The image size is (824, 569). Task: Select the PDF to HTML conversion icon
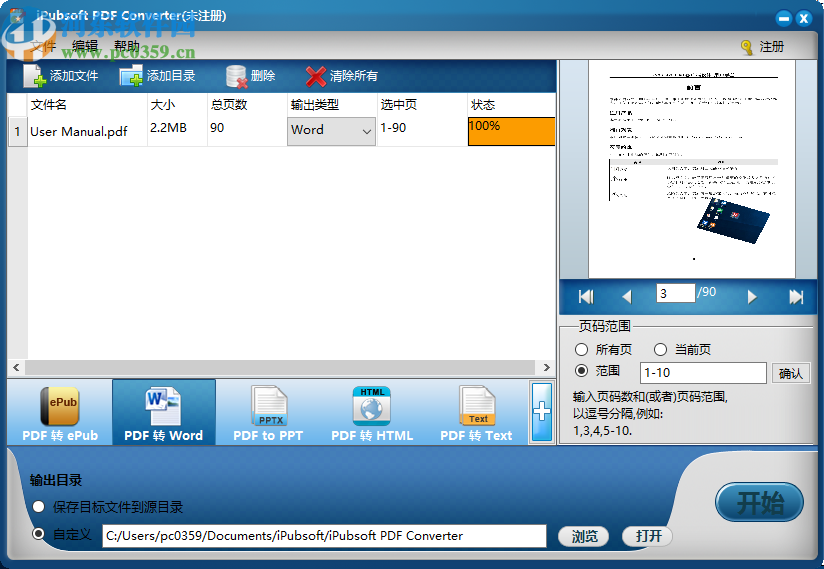(372, 406)
